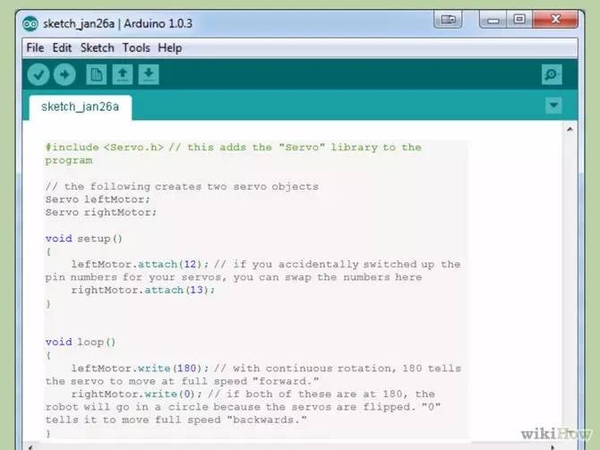
Task: Click comment 'the following creates two servo objects'
Action: coord(191,187)
